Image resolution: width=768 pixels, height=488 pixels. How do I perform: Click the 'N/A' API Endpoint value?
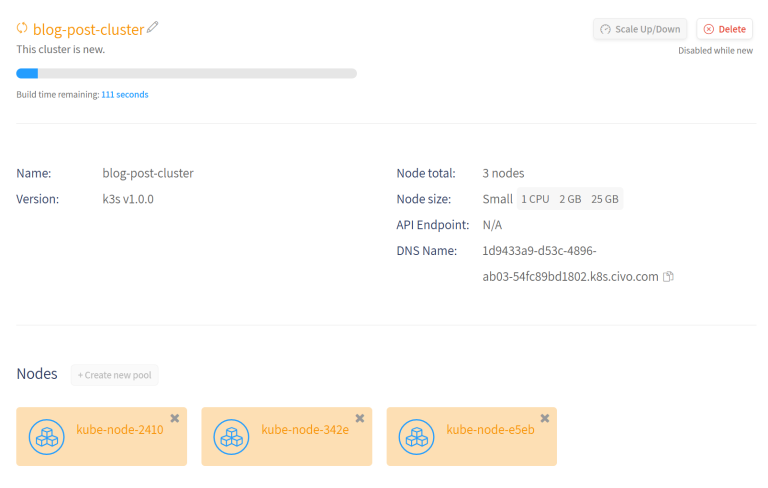click(492, 225)
